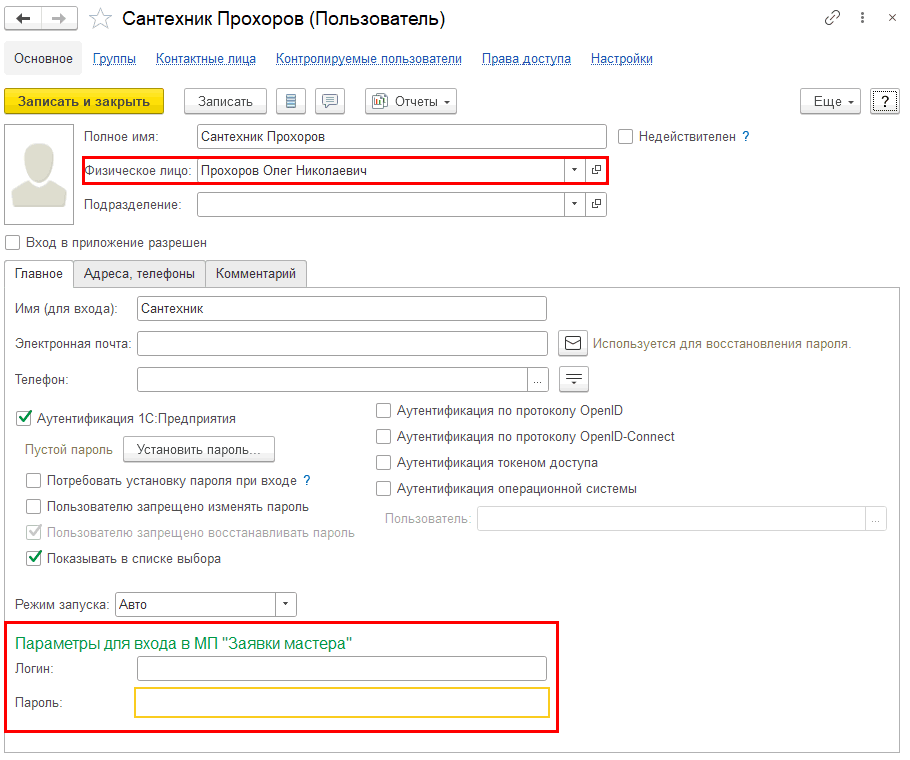Open the Отчеты dropdown menu
This screenshot has height=760, width=910.
411,101
